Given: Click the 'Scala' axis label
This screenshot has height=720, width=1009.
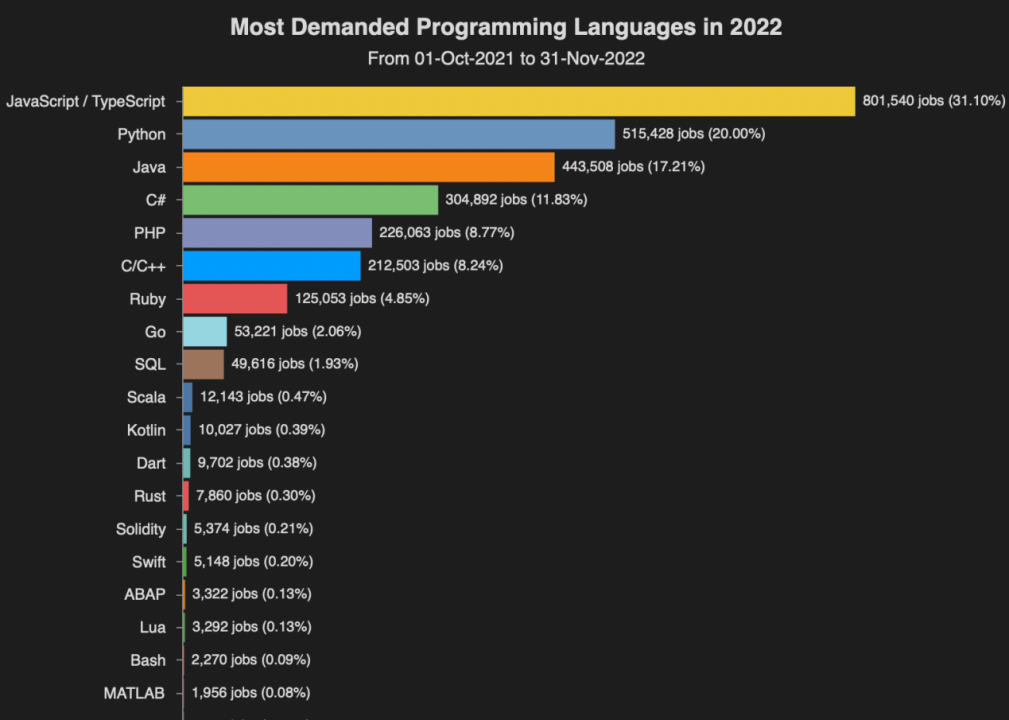Looking at the screenshot, I should tap(146, 398).
